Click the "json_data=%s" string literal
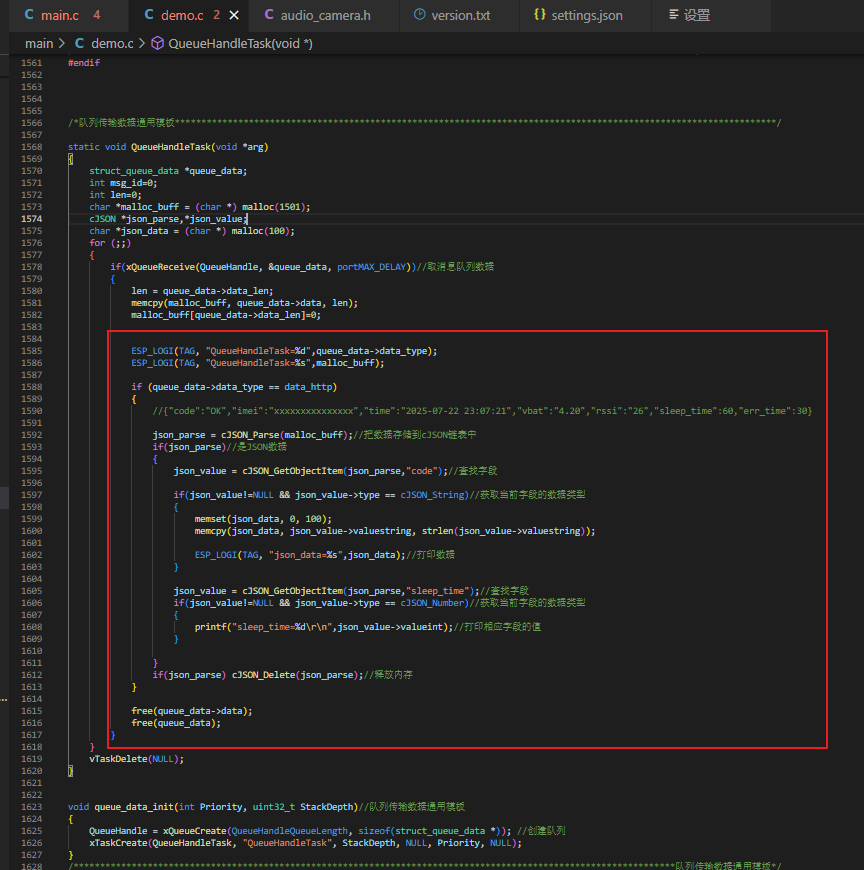 (305, 554)
